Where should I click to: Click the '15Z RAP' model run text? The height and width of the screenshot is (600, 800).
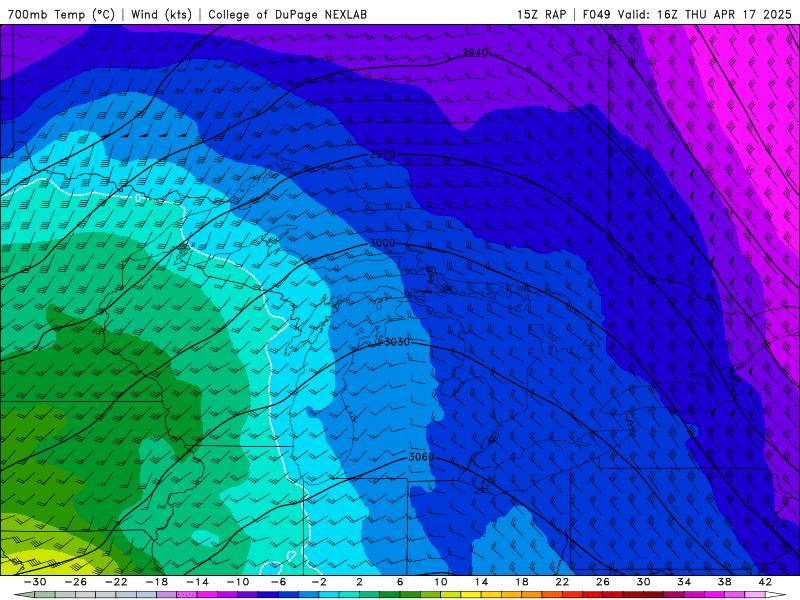(541, 14)
